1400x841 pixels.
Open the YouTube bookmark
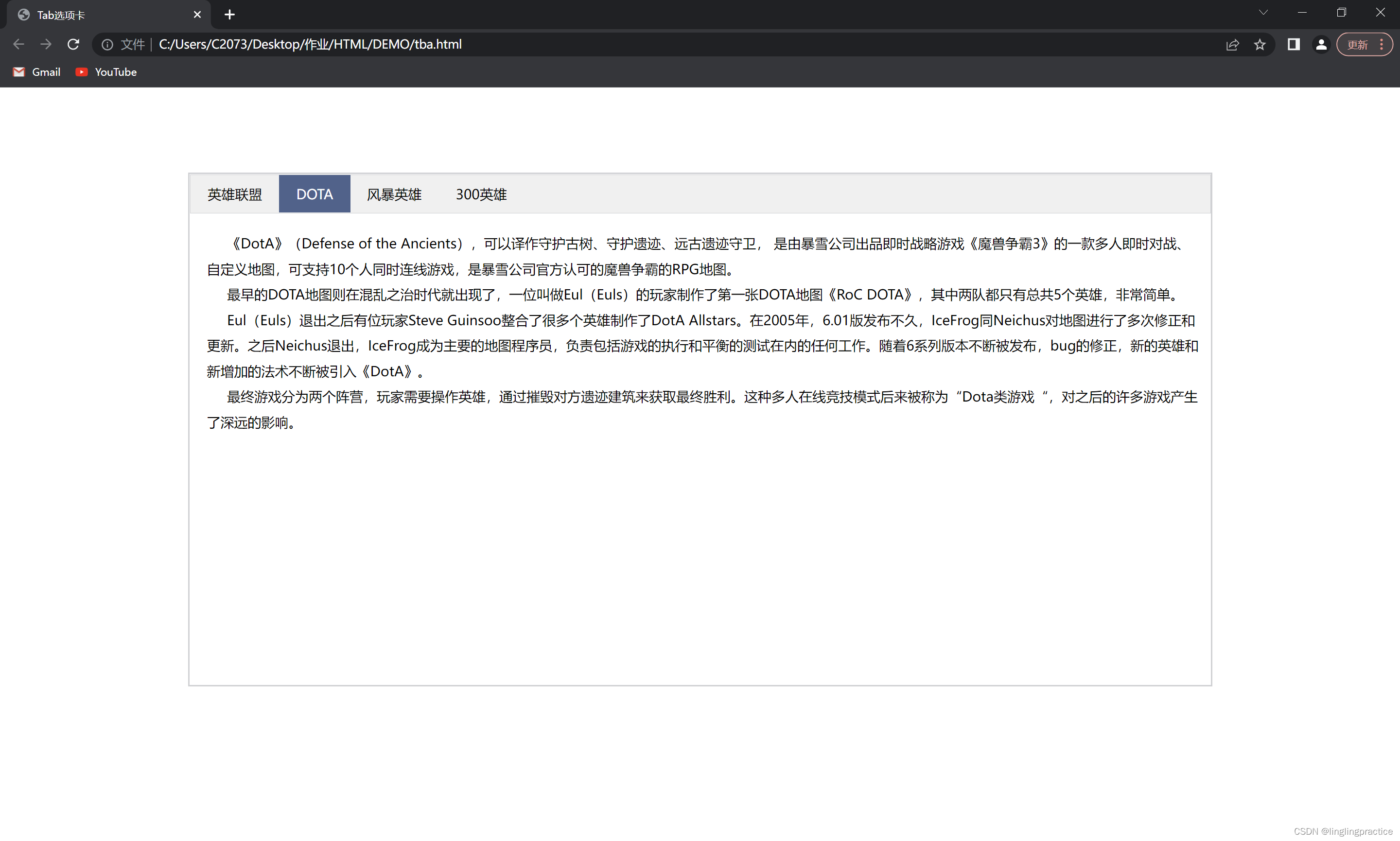pos(106,72)
